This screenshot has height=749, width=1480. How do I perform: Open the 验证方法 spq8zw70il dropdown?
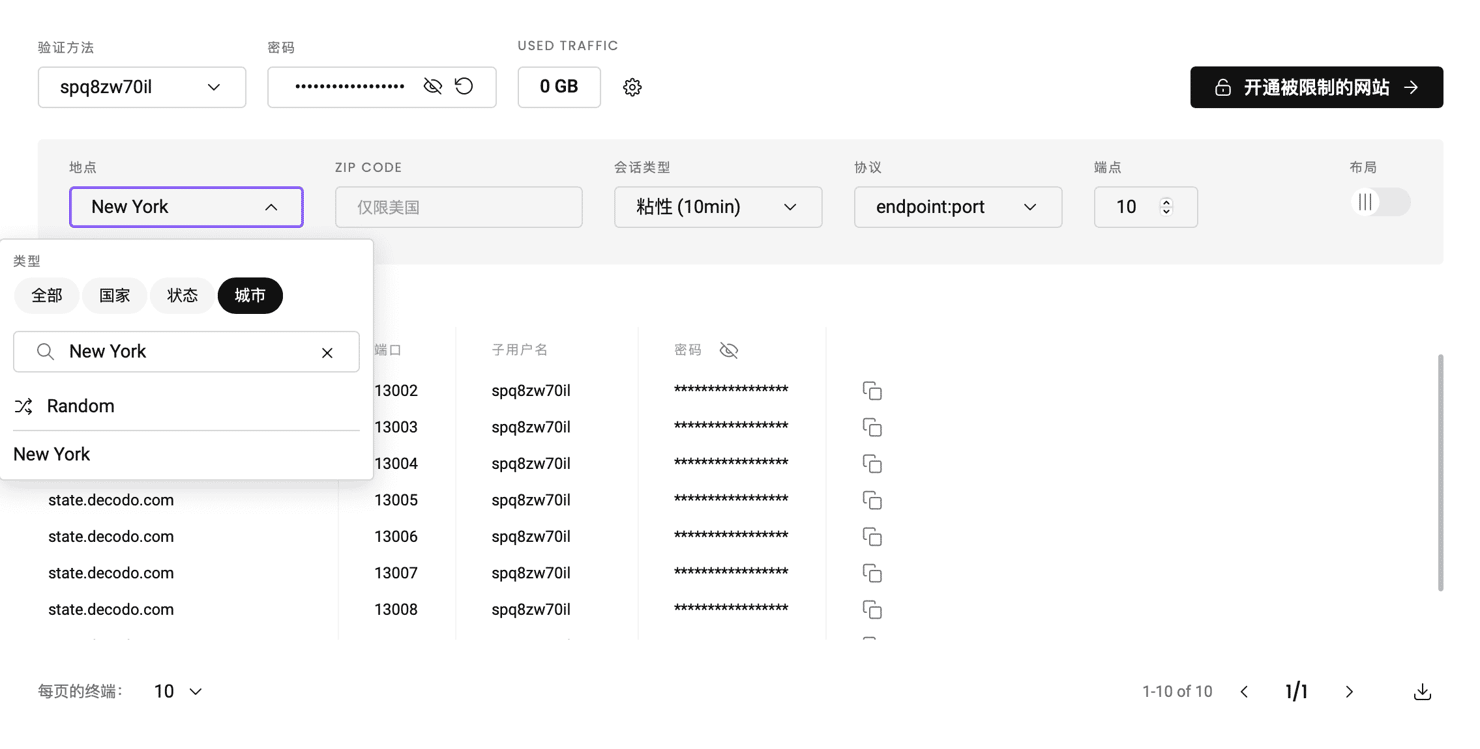(x=142, y=88)
